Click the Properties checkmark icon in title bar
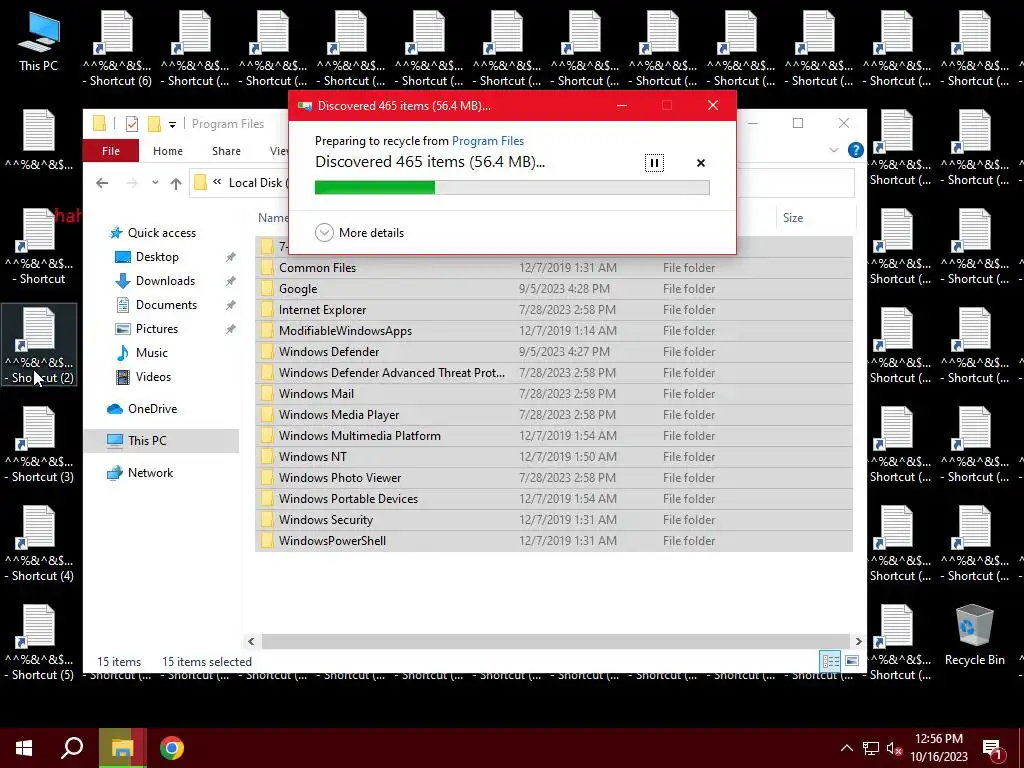Screen dimensions: 1024x768 131,123
